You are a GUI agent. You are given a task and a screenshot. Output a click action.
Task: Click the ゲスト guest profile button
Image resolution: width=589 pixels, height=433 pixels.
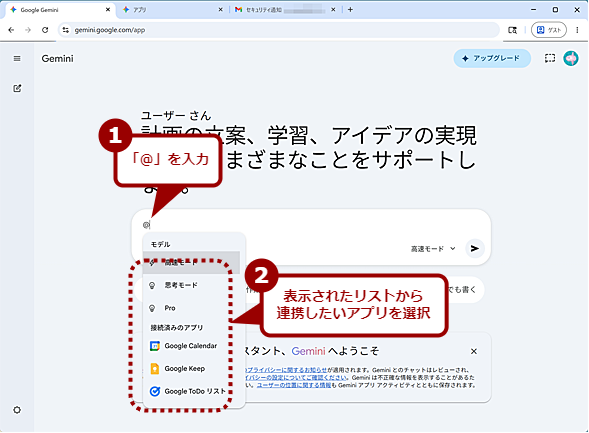pyautogui.click(x=548, y=30)
